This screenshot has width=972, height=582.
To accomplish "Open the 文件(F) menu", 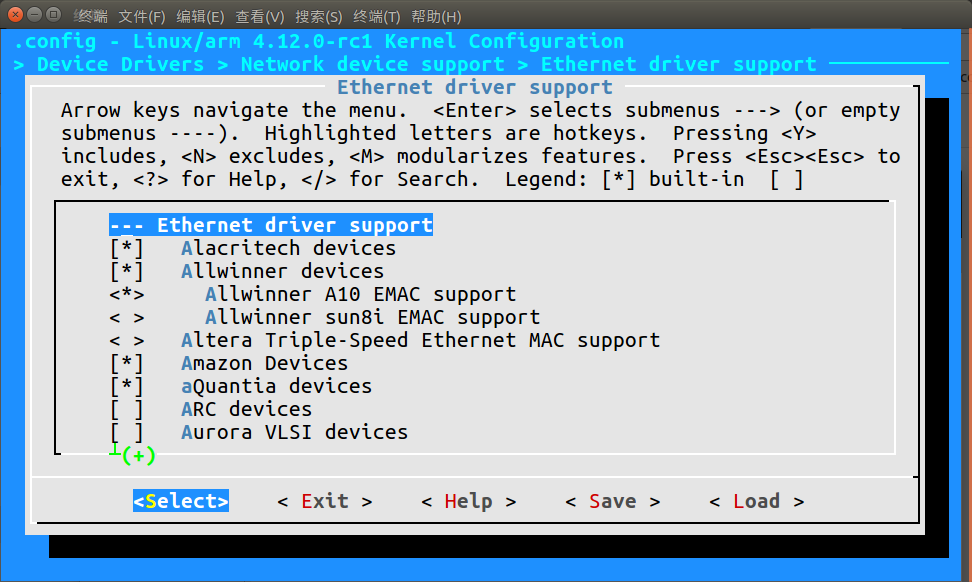I will point(142,16).
